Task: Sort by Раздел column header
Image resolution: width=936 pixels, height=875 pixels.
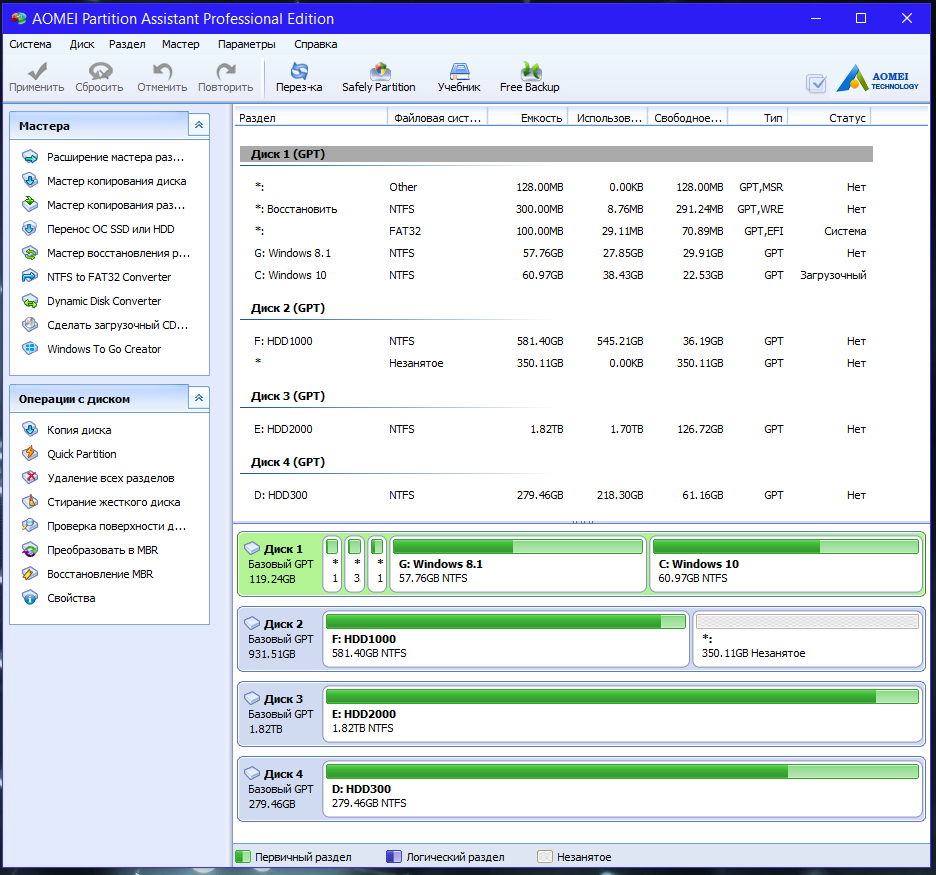Action: (311, 118)
